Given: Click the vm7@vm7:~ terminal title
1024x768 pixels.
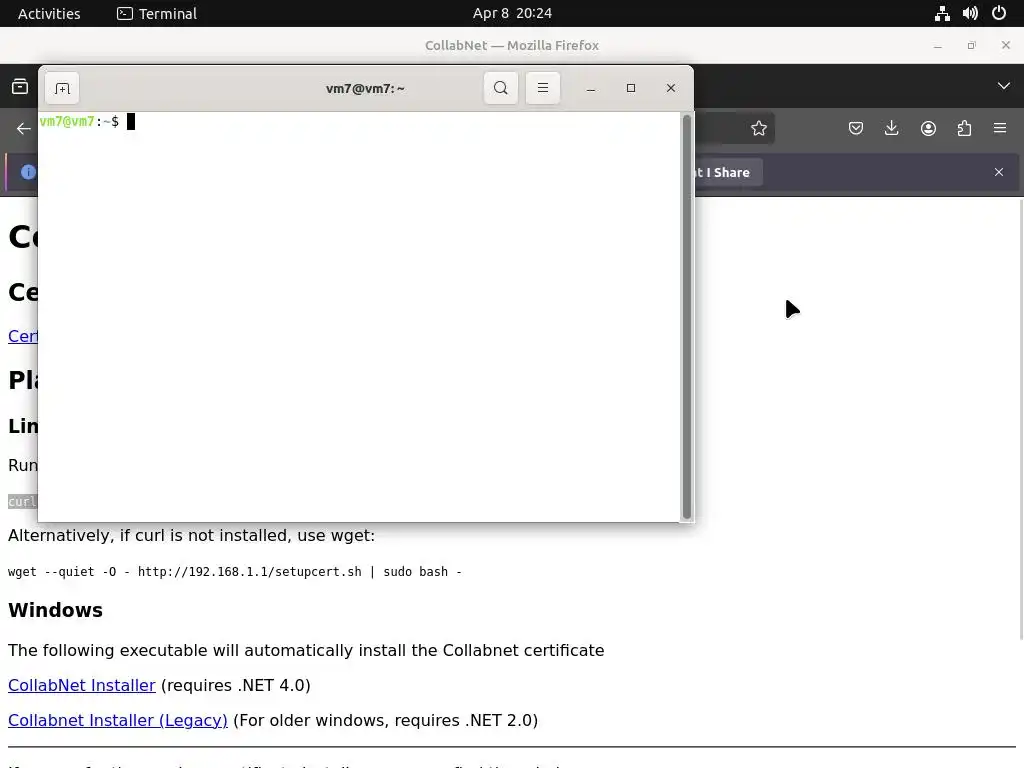Looking at the screenshot, I should (365, 89).
